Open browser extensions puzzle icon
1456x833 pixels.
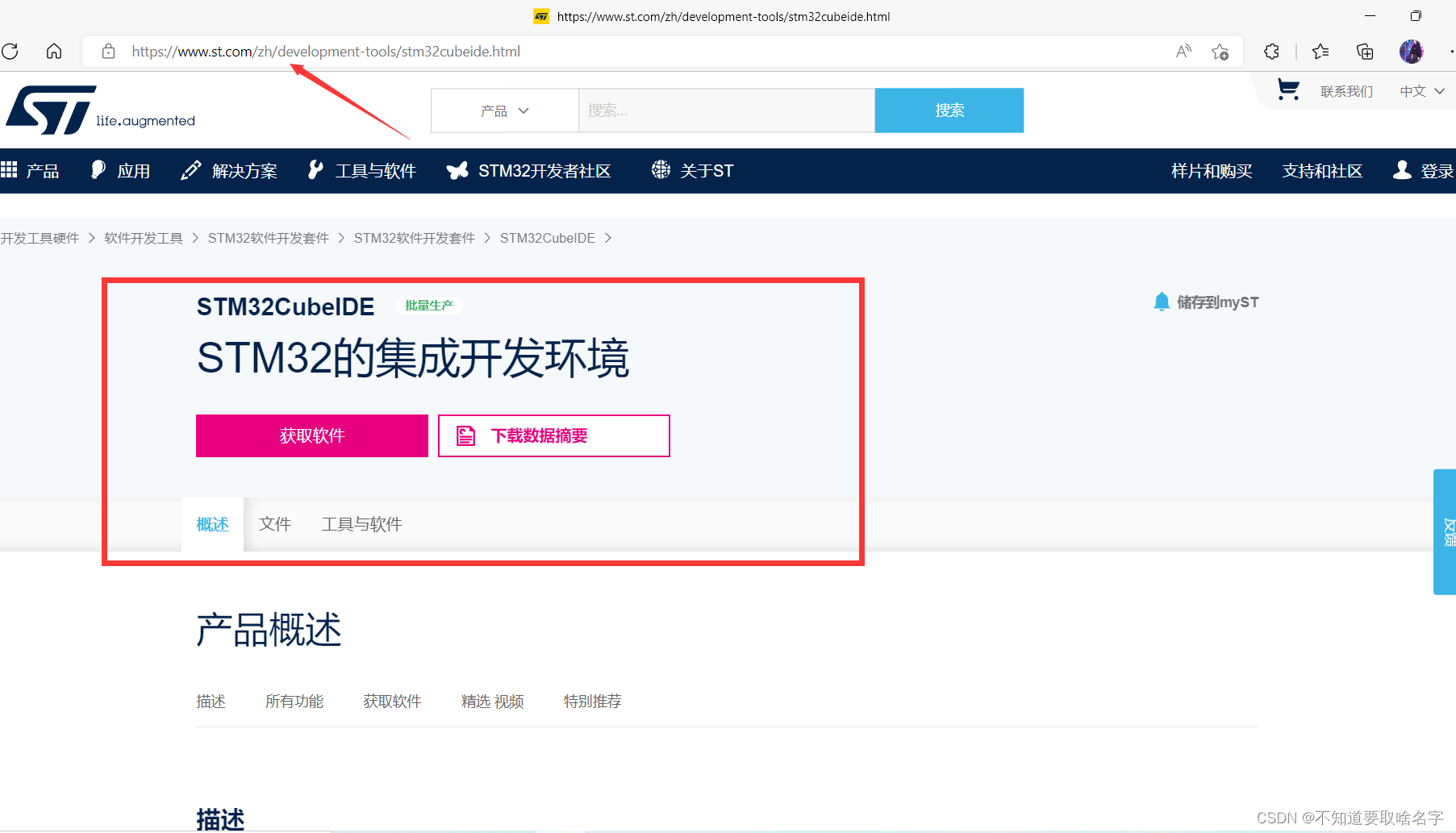click(1272, 52)
